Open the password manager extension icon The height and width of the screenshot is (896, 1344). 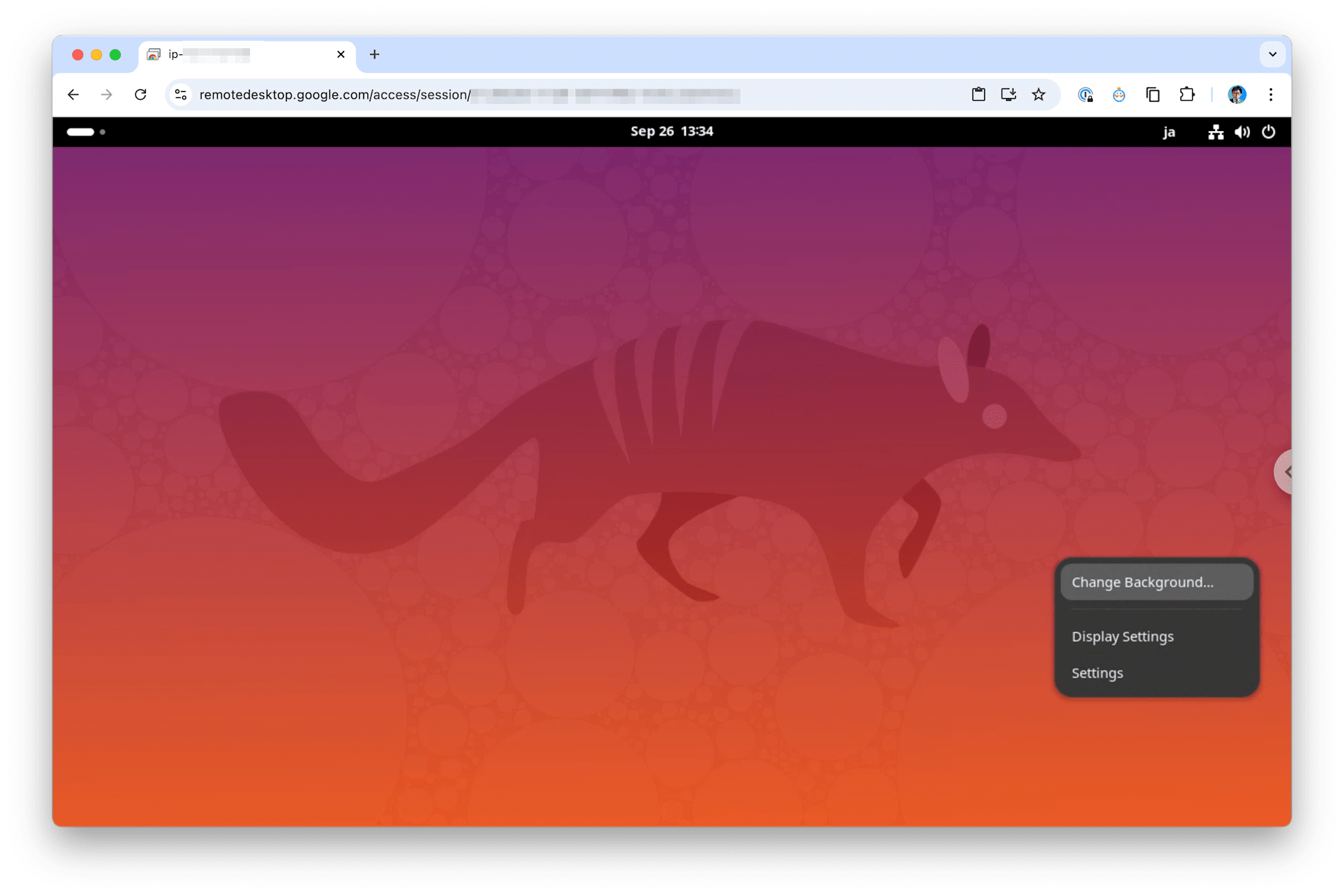coord(1085,95)
